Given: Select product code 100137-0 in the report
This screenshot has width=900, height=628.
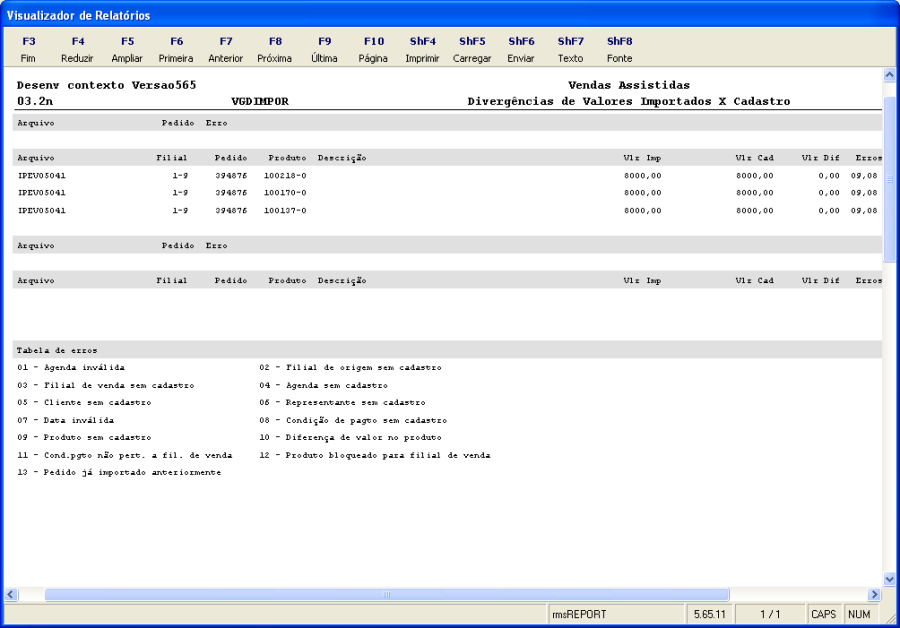Looking at the screenshot, I should point(285,211).
